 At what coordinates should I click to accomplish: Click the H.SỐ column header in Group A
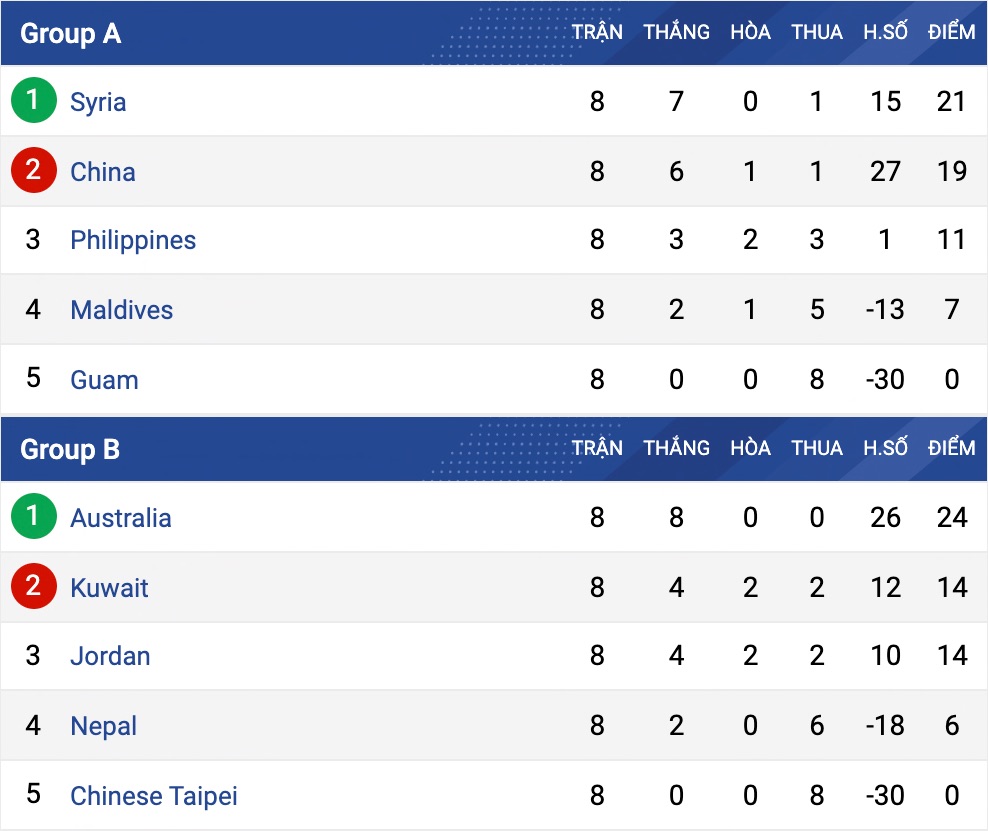[885, 32]
